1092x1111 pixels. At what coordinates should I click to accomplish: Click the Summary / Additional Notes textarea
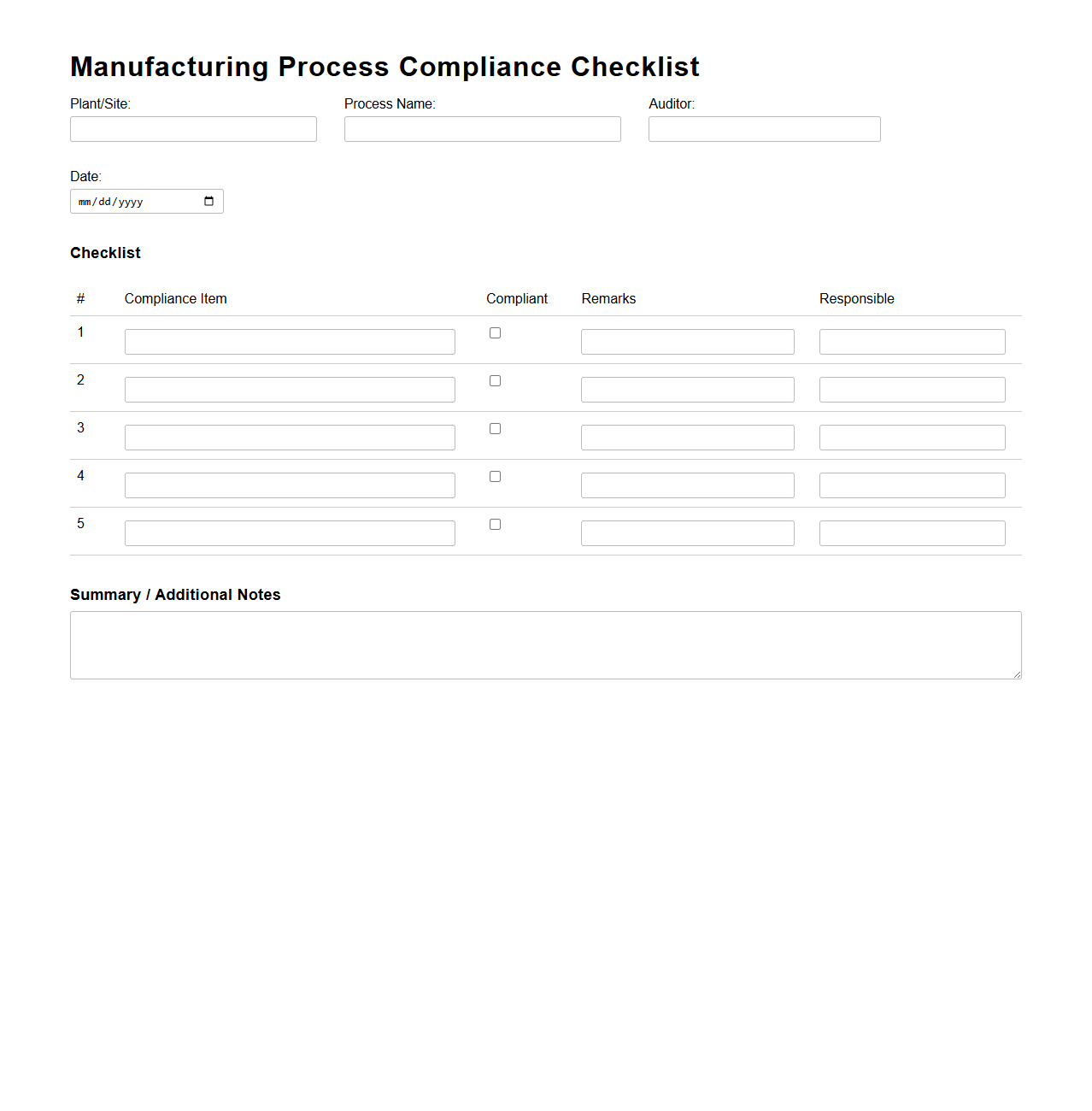point(545,644)
